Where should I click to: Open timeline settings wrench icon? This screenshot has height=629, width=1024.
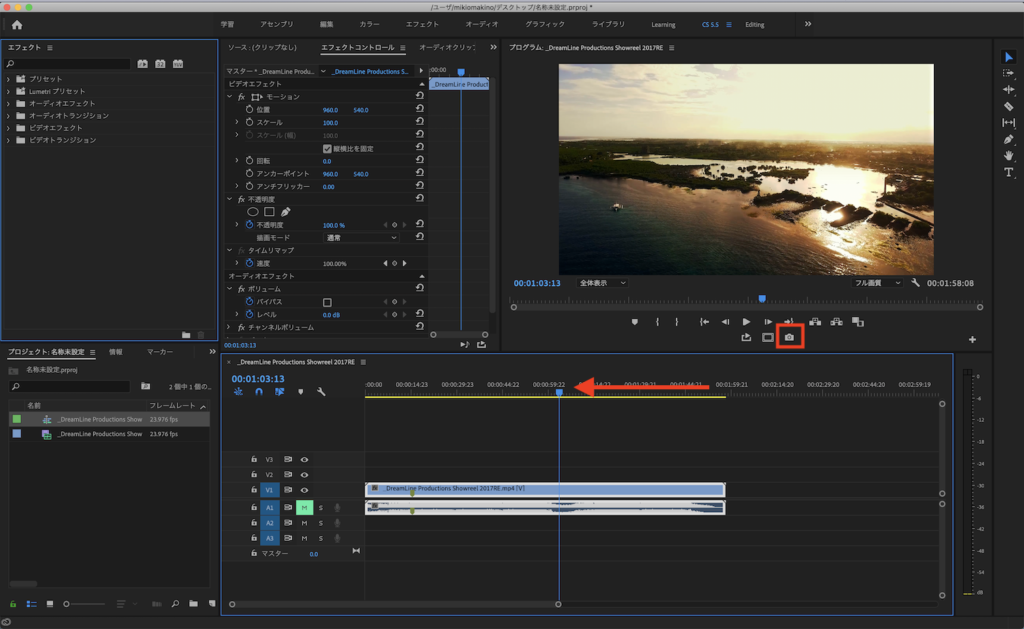pyautogui.click(x=321, y=392)
